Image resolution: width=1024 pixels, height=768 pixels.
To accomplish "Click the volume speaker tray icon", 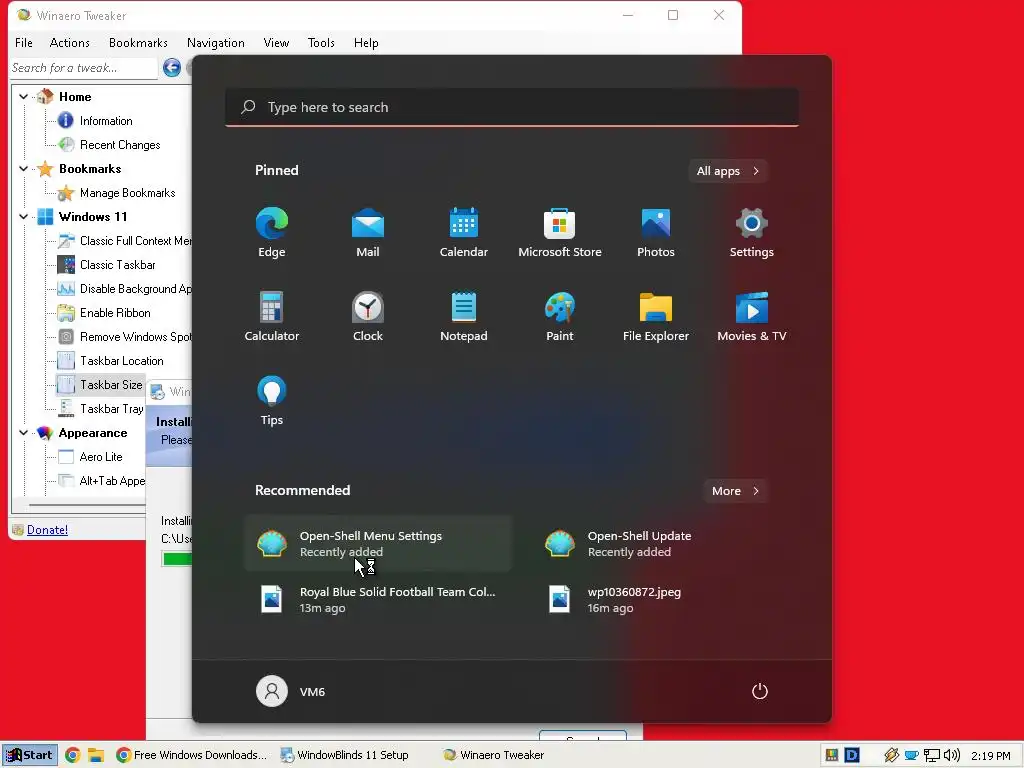I will (x=952, y=755).
